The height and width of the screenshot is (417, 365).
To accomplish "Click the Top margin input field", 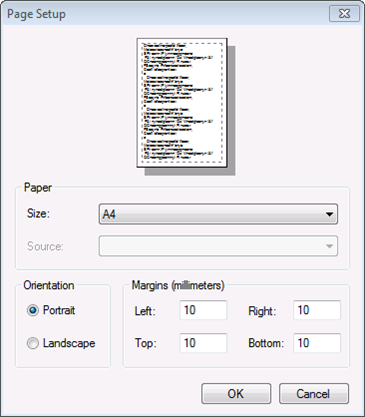I will pyautogui.click(x=203, y=343).
